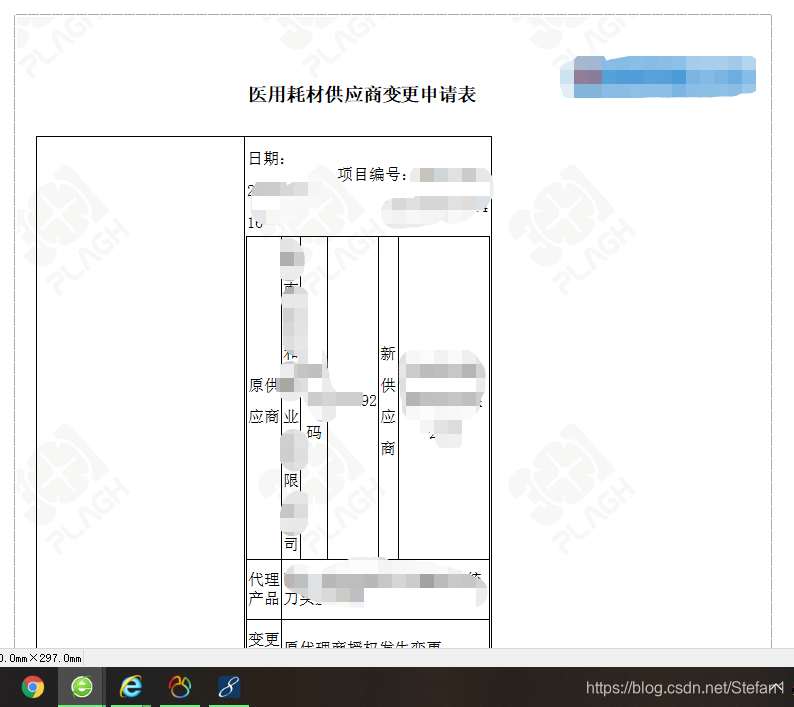Open Internet Explorer from the taskbar
794x707 pixels.
131,687
